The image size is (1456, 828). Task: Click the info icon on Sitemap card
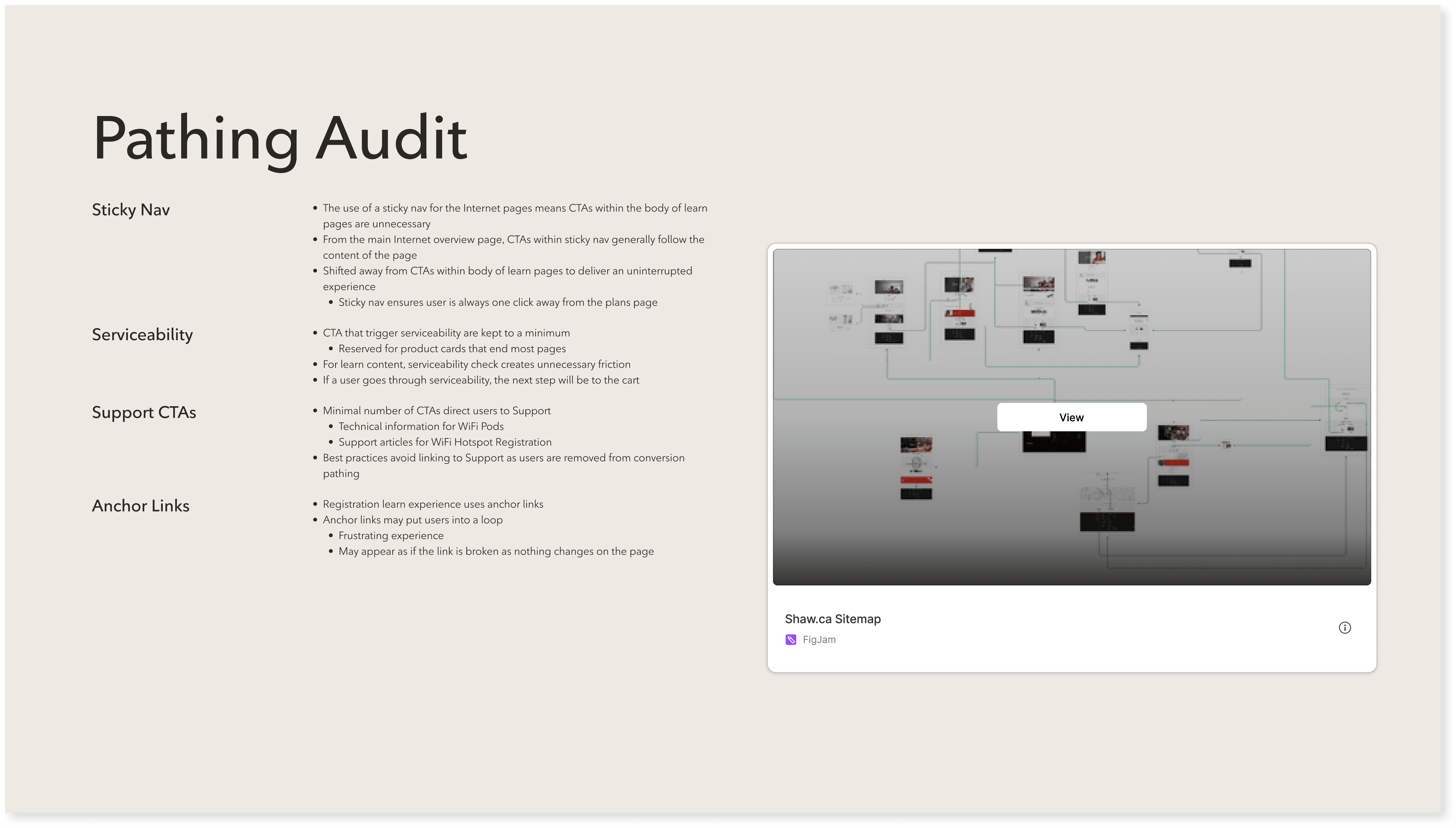point(1345,628)
